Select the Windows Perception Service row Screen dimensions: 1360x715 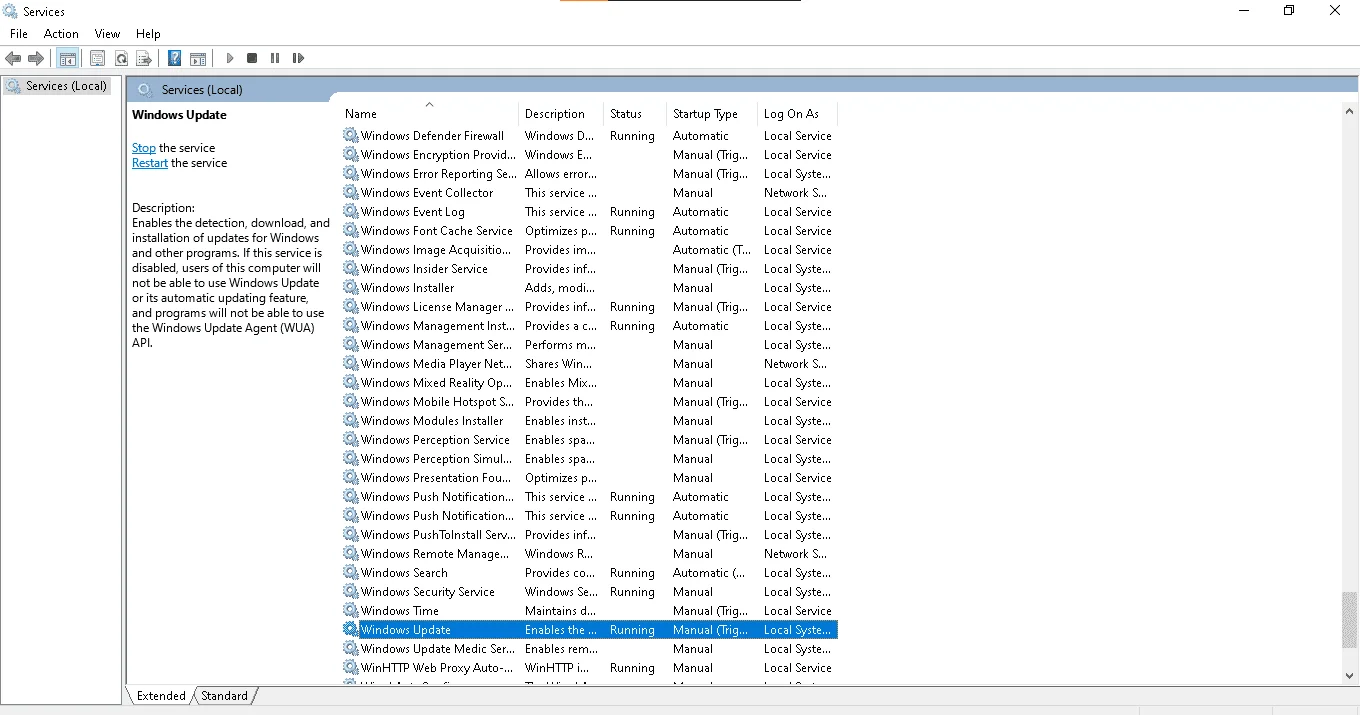[590, 440]
